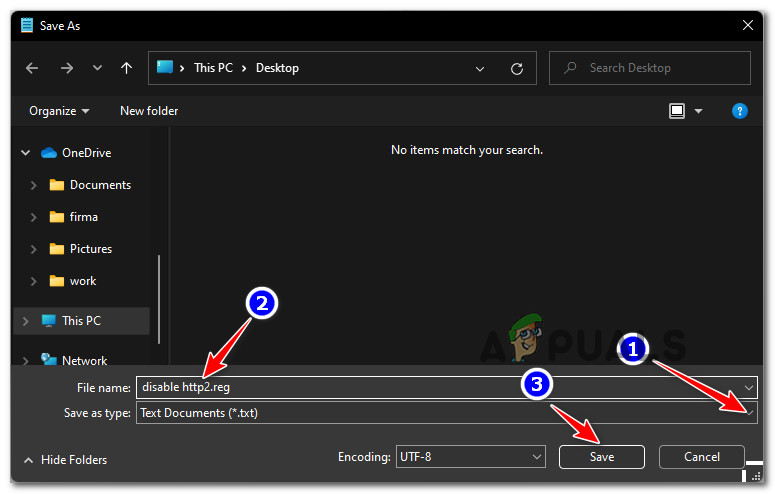Expand the work folder node
Image resolution: width=775 pixels, height=494 pixels.
pyautogui.click(x=33, y=281)
